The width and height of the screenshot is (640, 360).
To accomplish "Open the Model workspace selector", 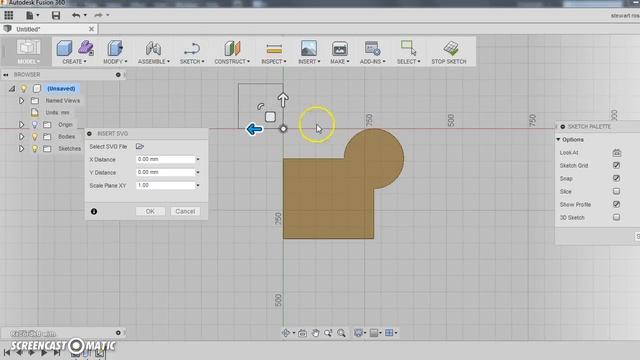I will (28, 52).
